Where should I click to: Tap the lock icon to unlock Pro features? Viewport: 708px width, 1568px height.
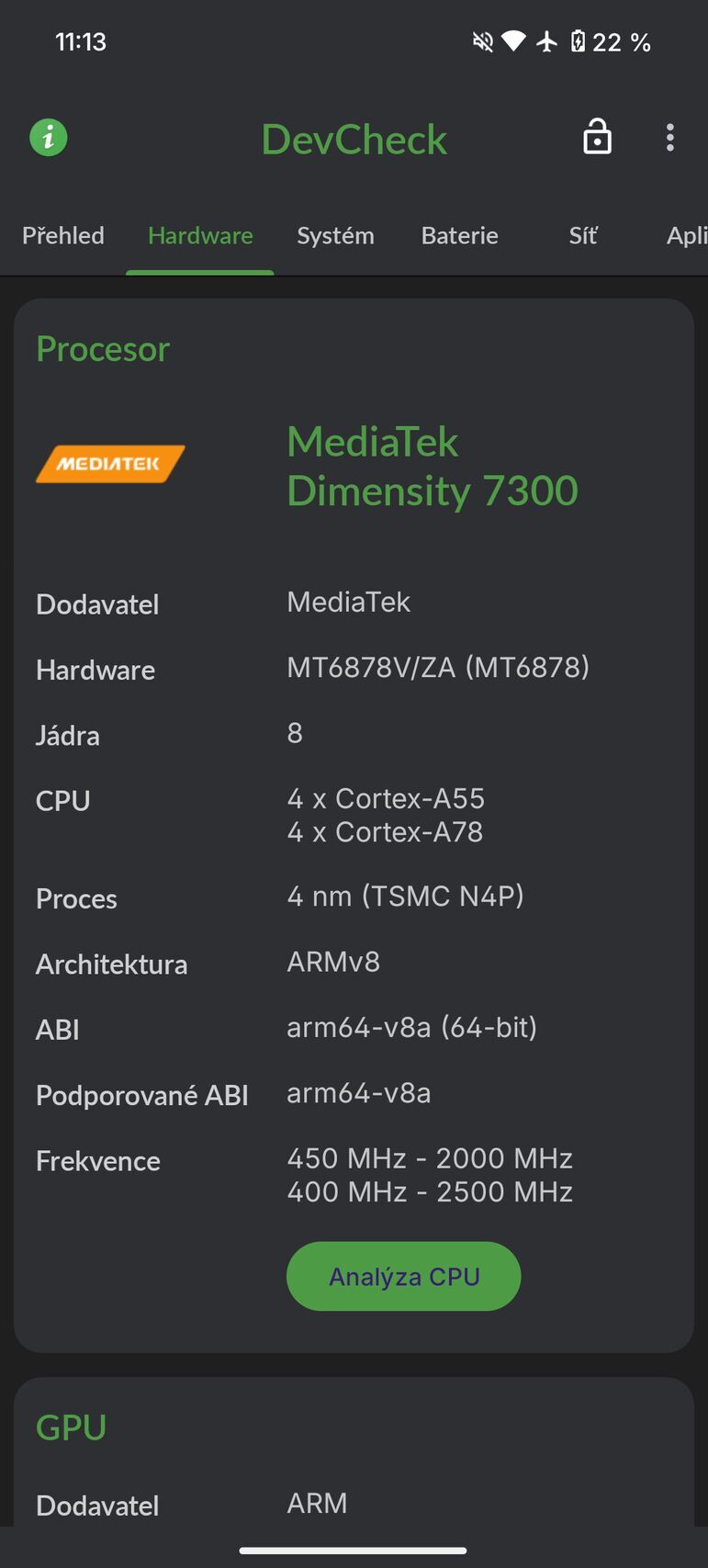click(597, 137)
